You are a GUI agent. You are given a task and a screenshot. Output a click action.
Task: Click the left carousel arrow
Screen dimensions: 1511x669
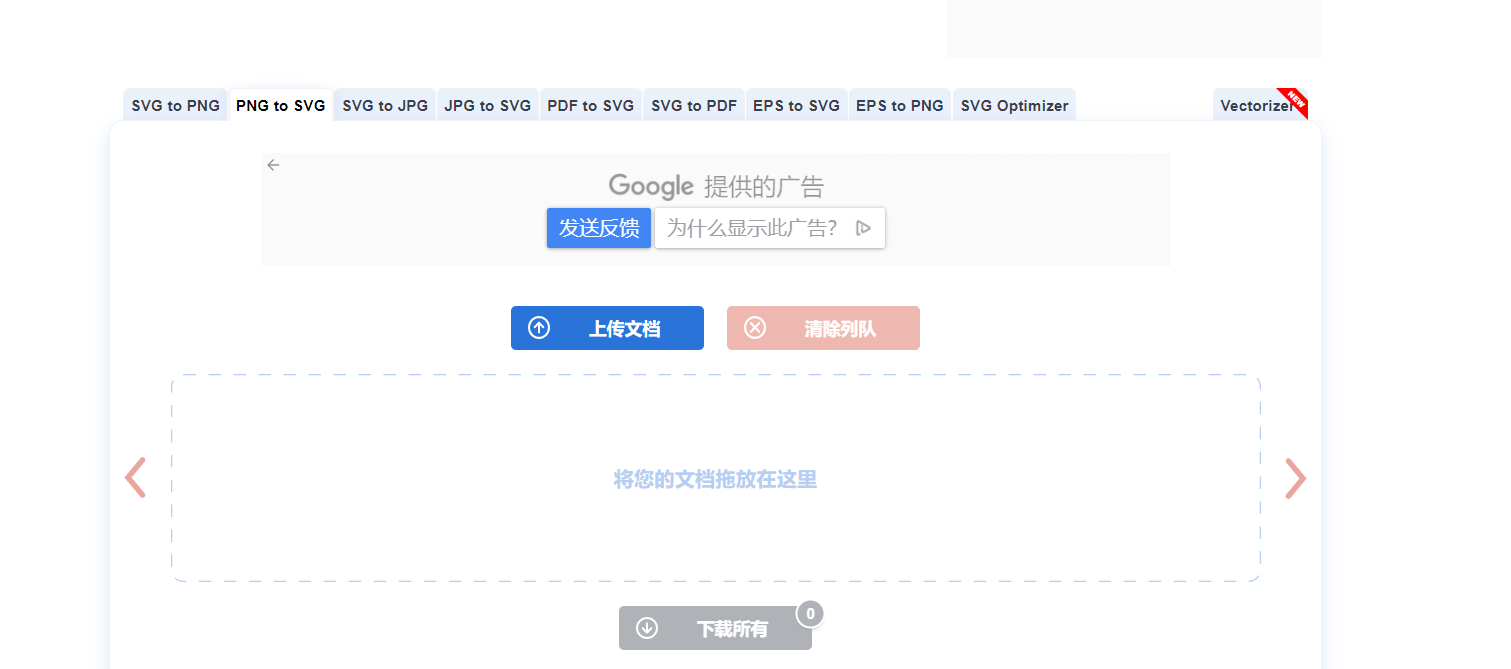(x=136, y=478)
